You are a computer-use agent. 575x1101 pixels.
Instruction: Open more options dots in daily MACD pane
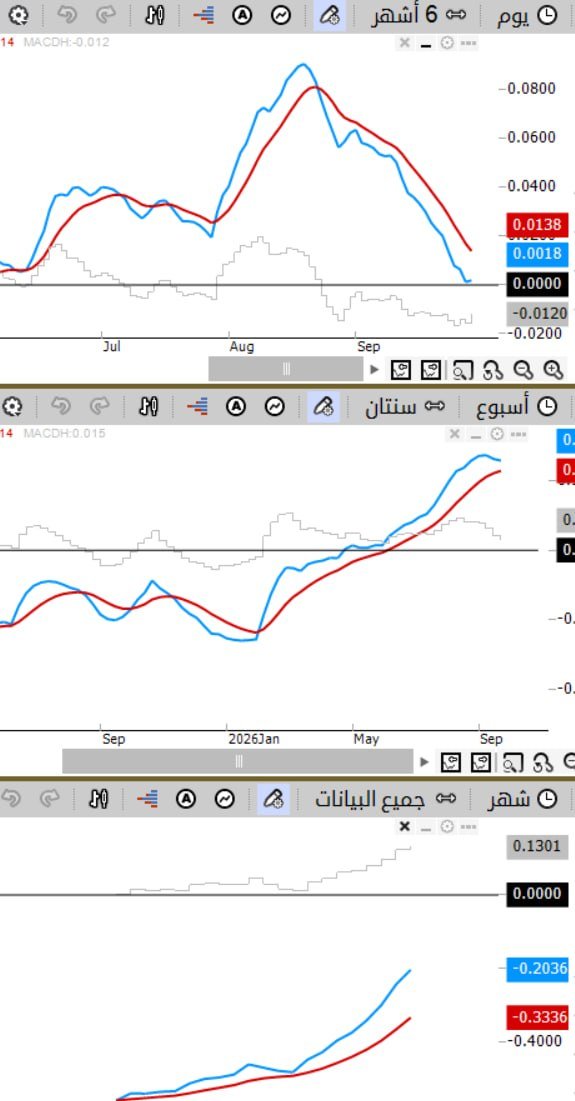click(x=468, y=44)
